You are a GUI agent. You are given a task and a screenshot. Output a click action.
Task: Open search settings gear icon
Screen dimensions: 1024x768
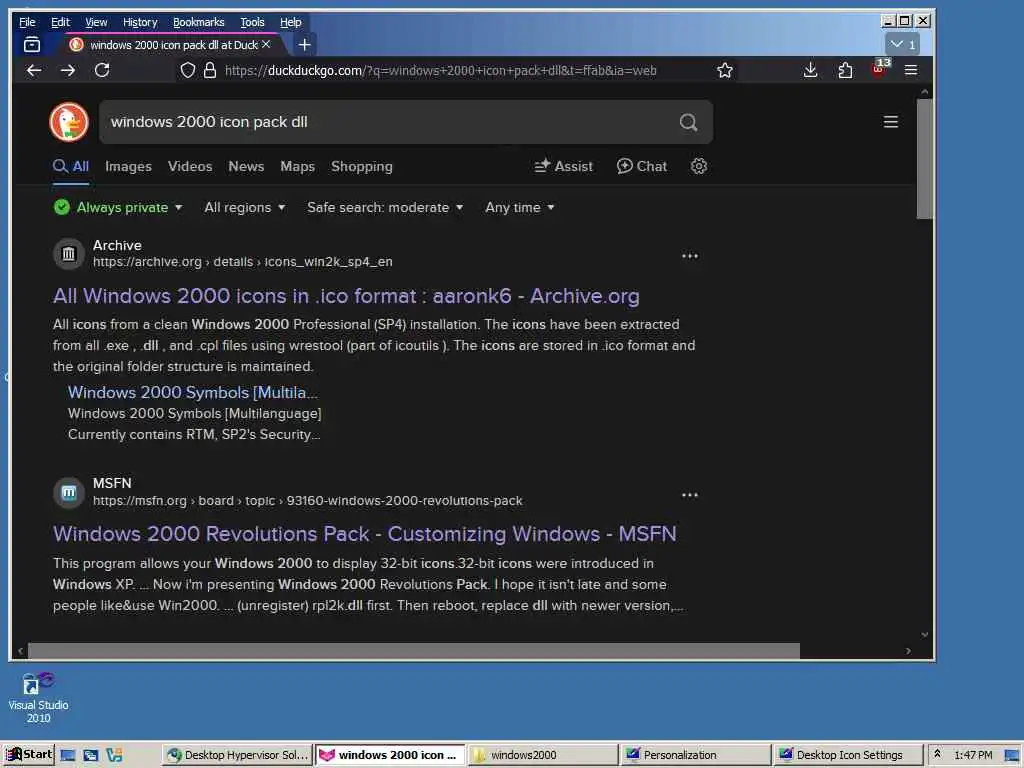[x=699, y=167]
